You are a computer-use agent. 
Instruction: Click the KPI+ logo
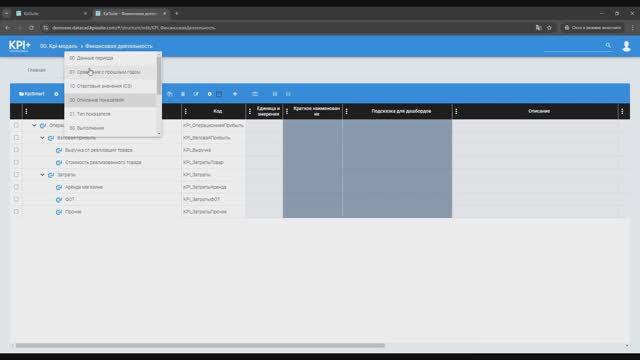(x=19, y=46)
